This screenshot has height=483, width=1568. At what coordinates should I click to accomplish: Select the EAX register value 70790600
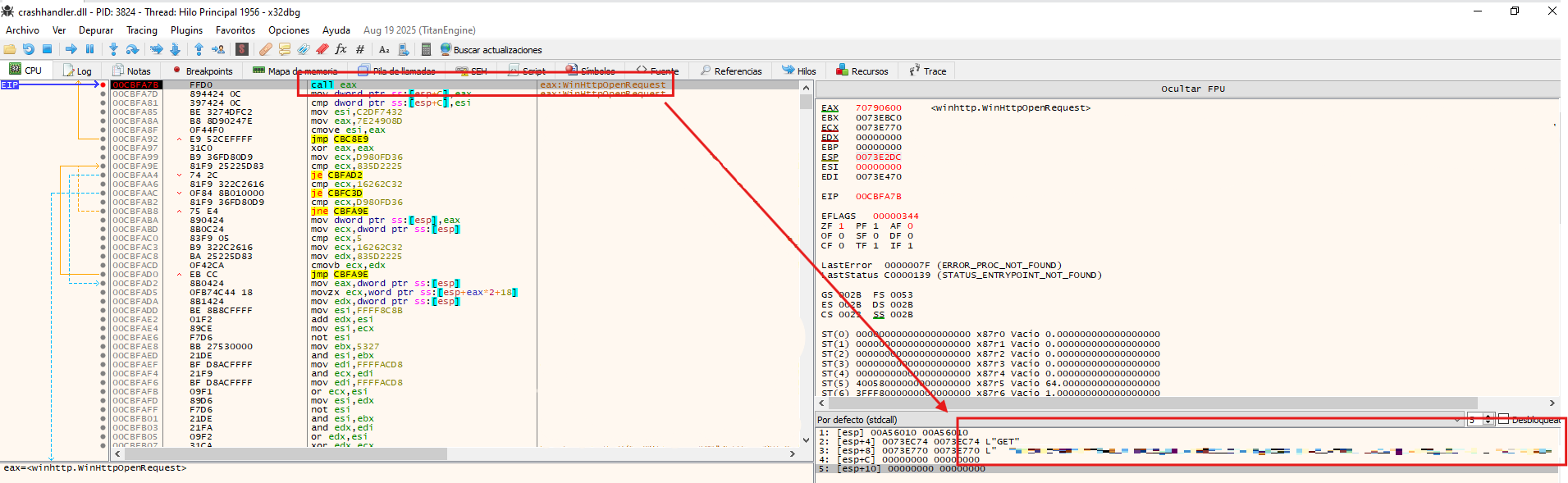(878, 107)
